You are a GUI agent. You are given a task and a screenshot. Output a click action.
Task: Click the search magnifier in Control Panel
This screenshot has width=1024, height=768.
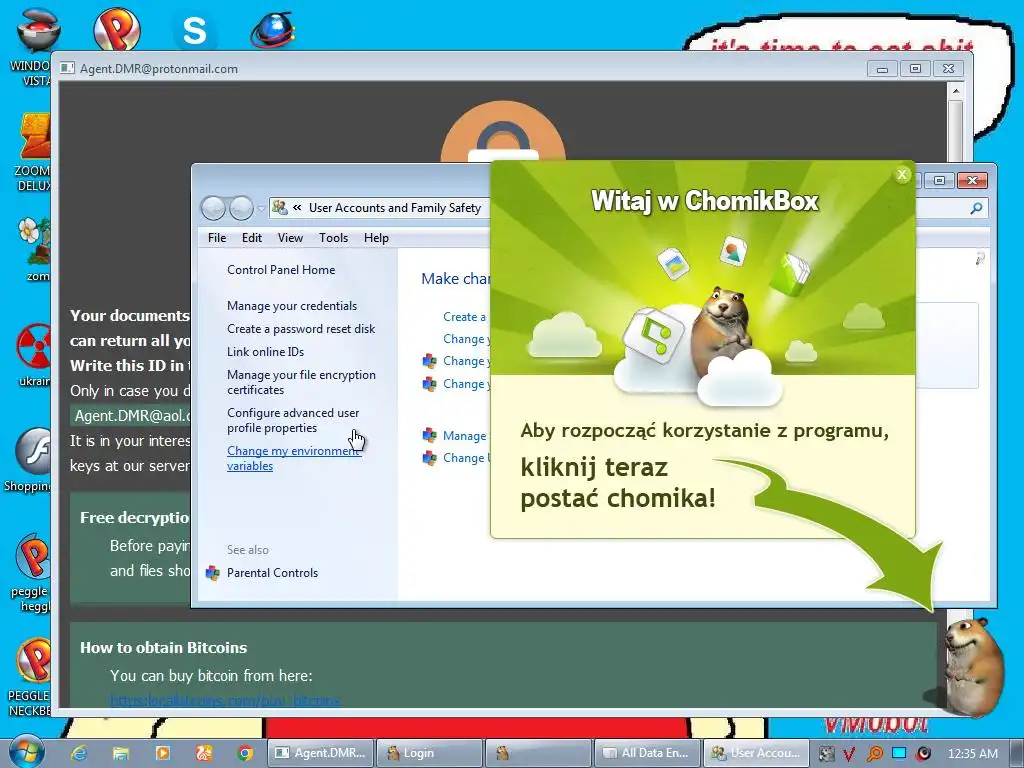(976, 208)
